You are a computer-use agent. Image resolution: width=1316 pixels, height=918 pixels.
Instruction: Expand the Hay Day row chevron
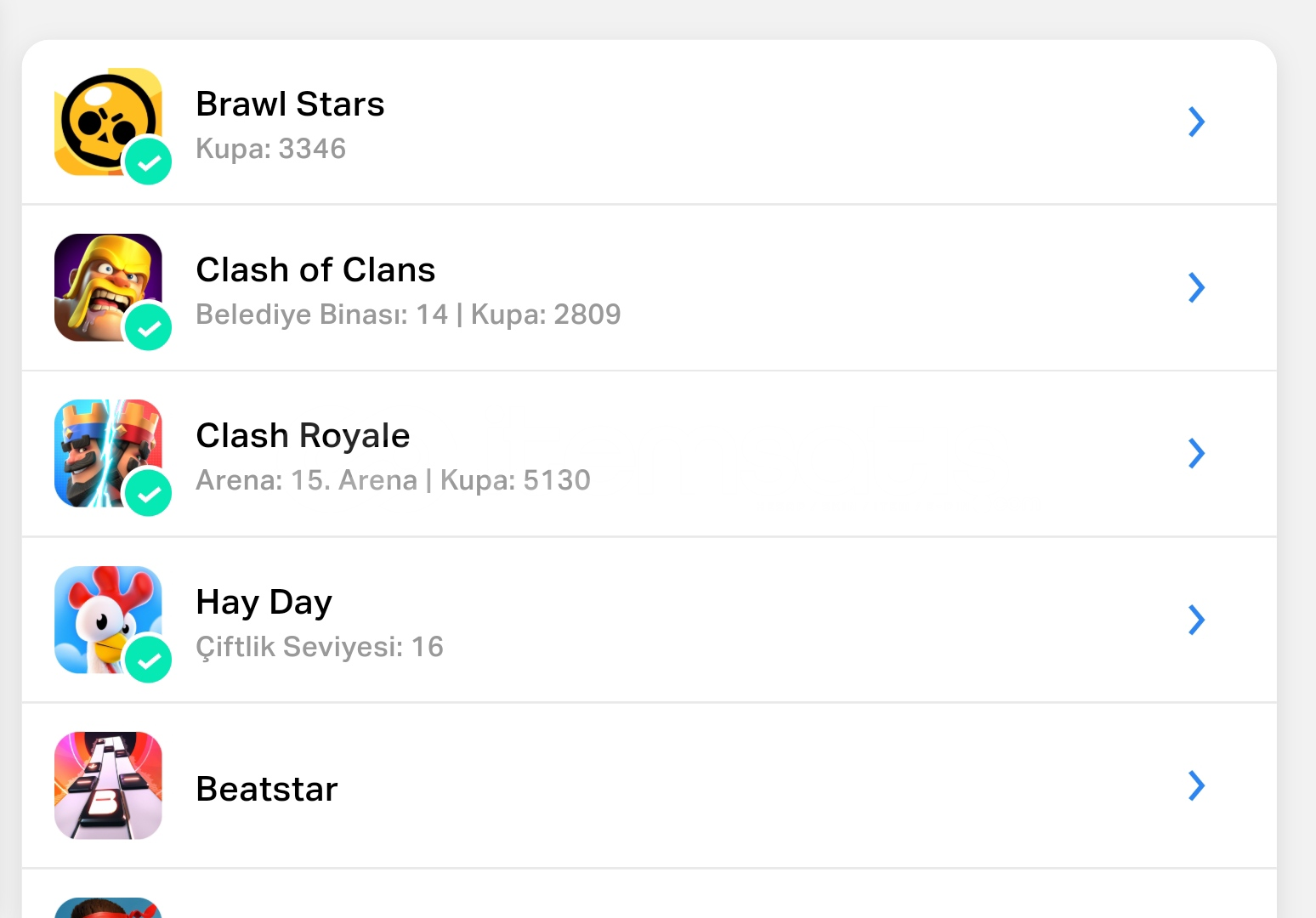pos(1196,620)
